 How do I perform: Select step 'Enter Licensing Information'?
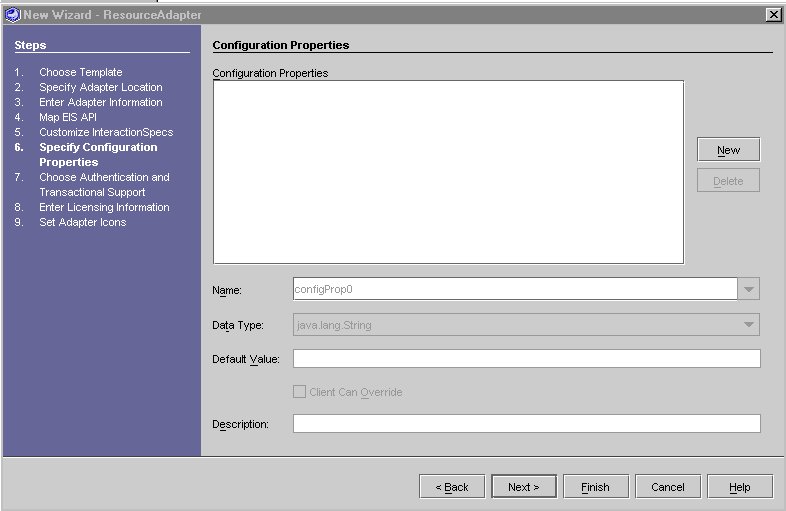104,207
